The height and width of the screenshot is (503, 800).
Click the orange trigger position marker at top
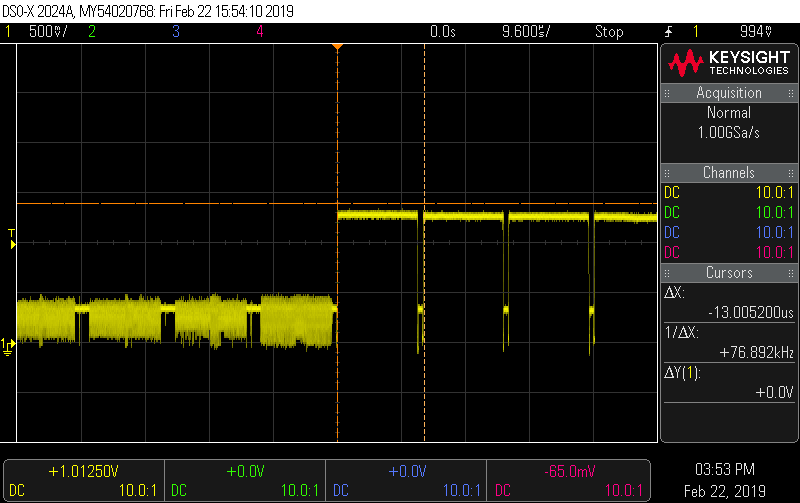[337, 47]
